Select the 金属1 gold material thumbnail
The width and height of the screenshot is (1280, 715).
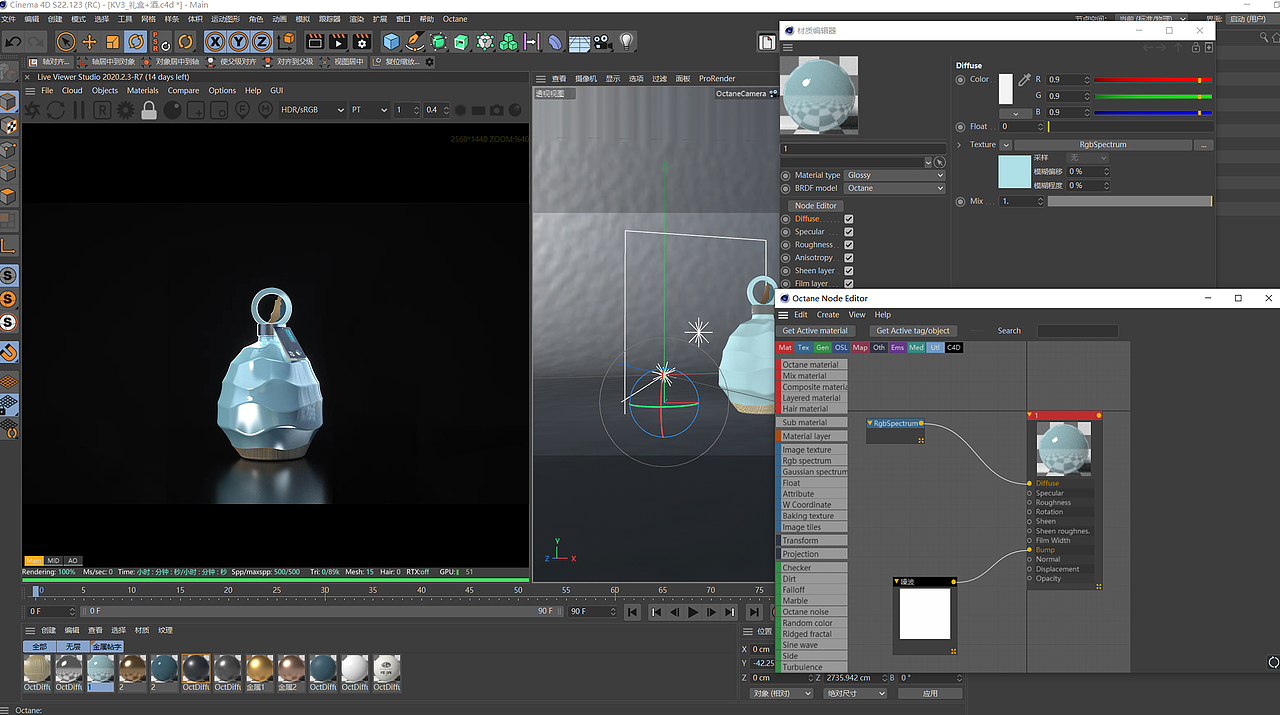pos(259,669)
